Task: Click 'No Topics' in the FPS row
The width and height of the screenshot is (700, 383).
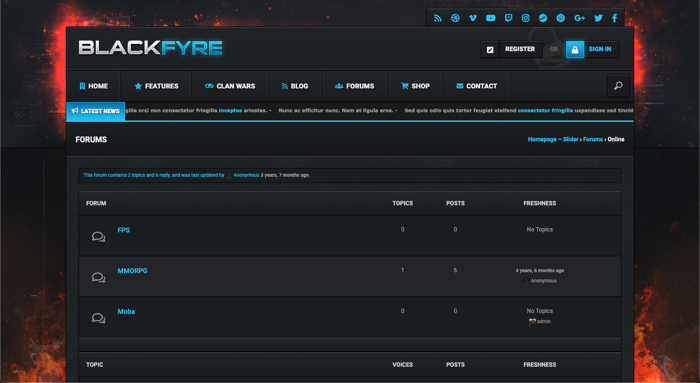Action: coord(540,229)
